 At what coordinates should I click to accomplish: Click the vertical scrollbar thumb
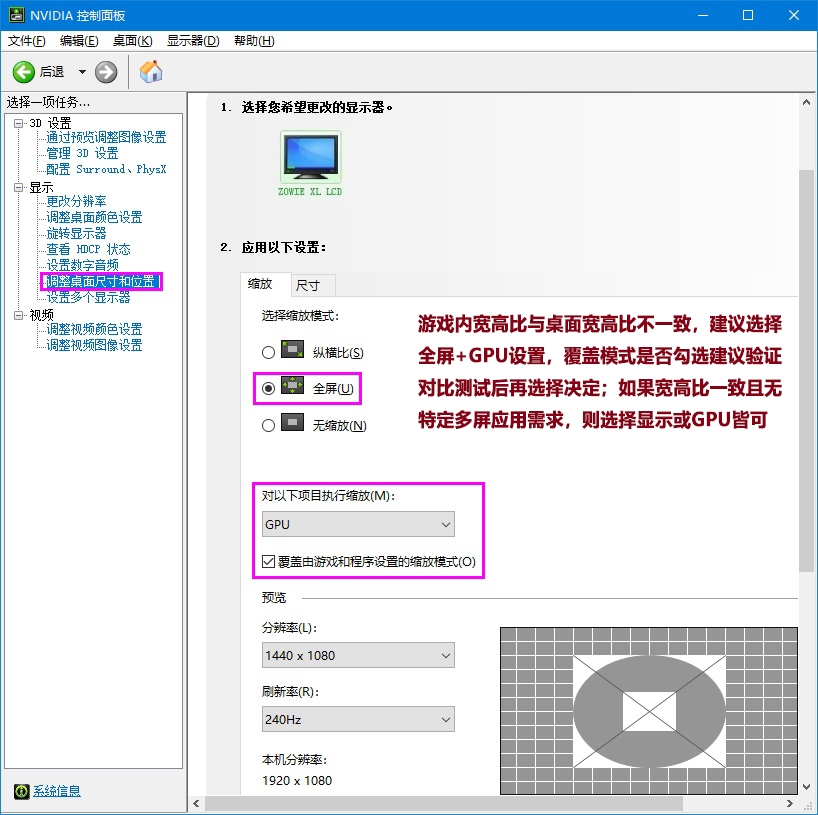pos(807,370)
